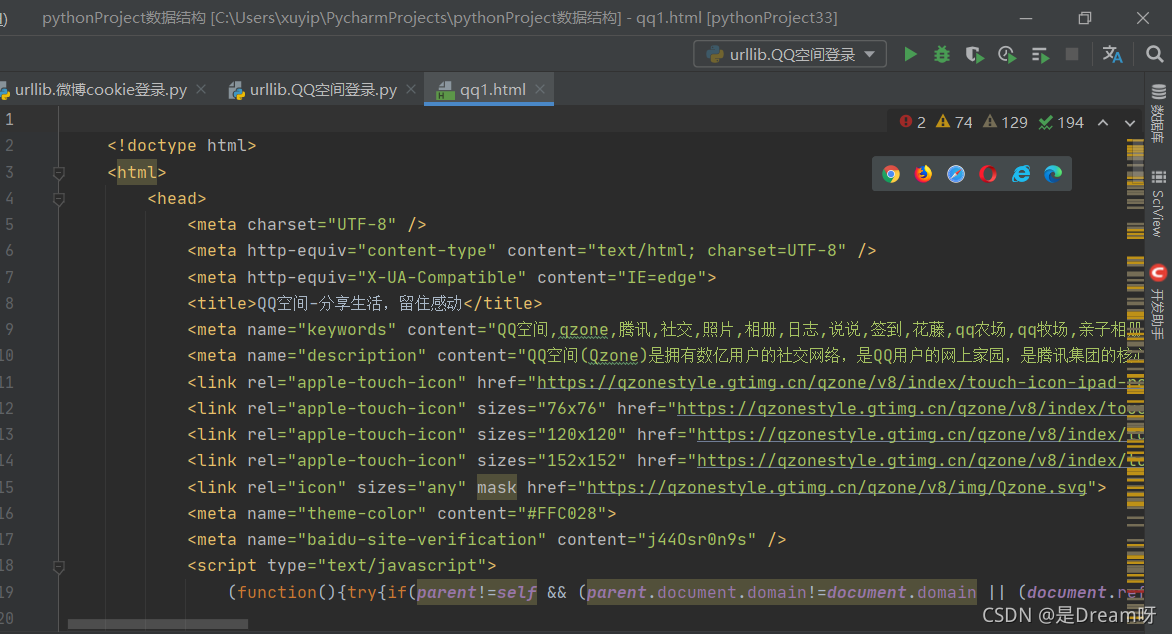This screenshot has height=634, width=1172.
Task: Click the X-UA-Compatible meta line
Action: [x=452, y=277]
